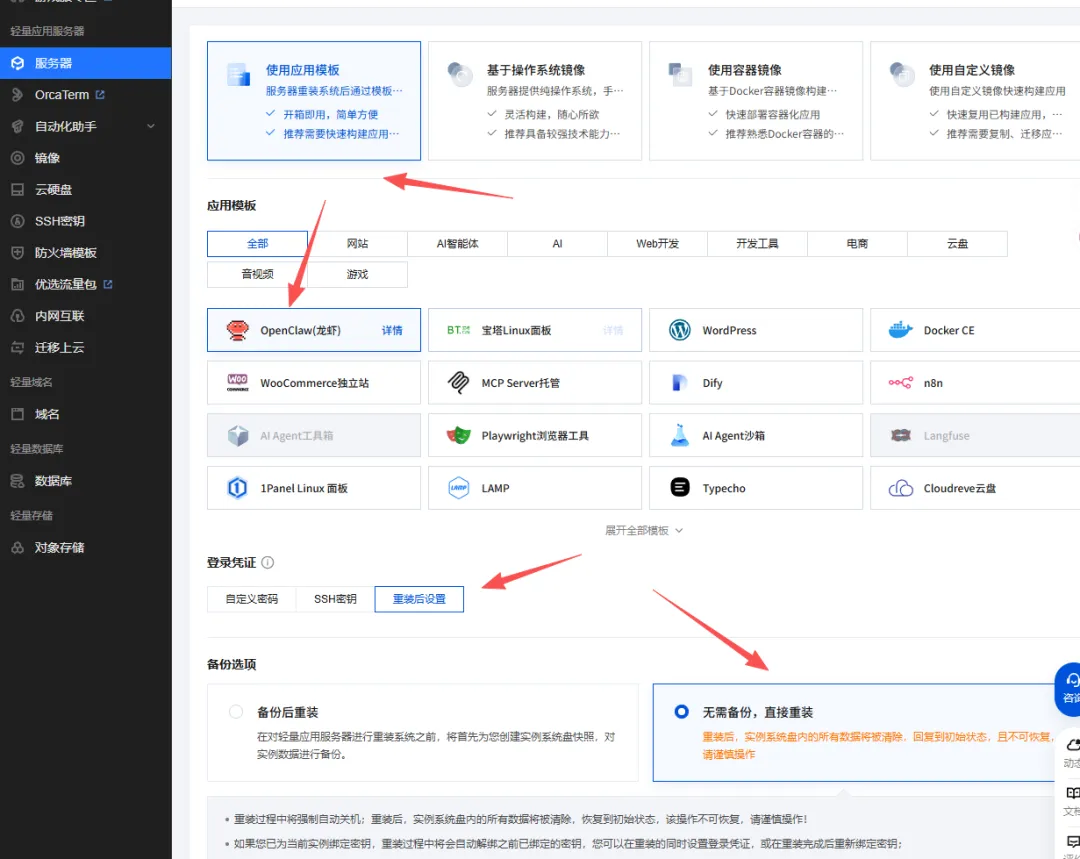Switch to the 电商 template tab
Image resolution: width=1080 pixels, height=859 pixels.
tap(858, 244)
